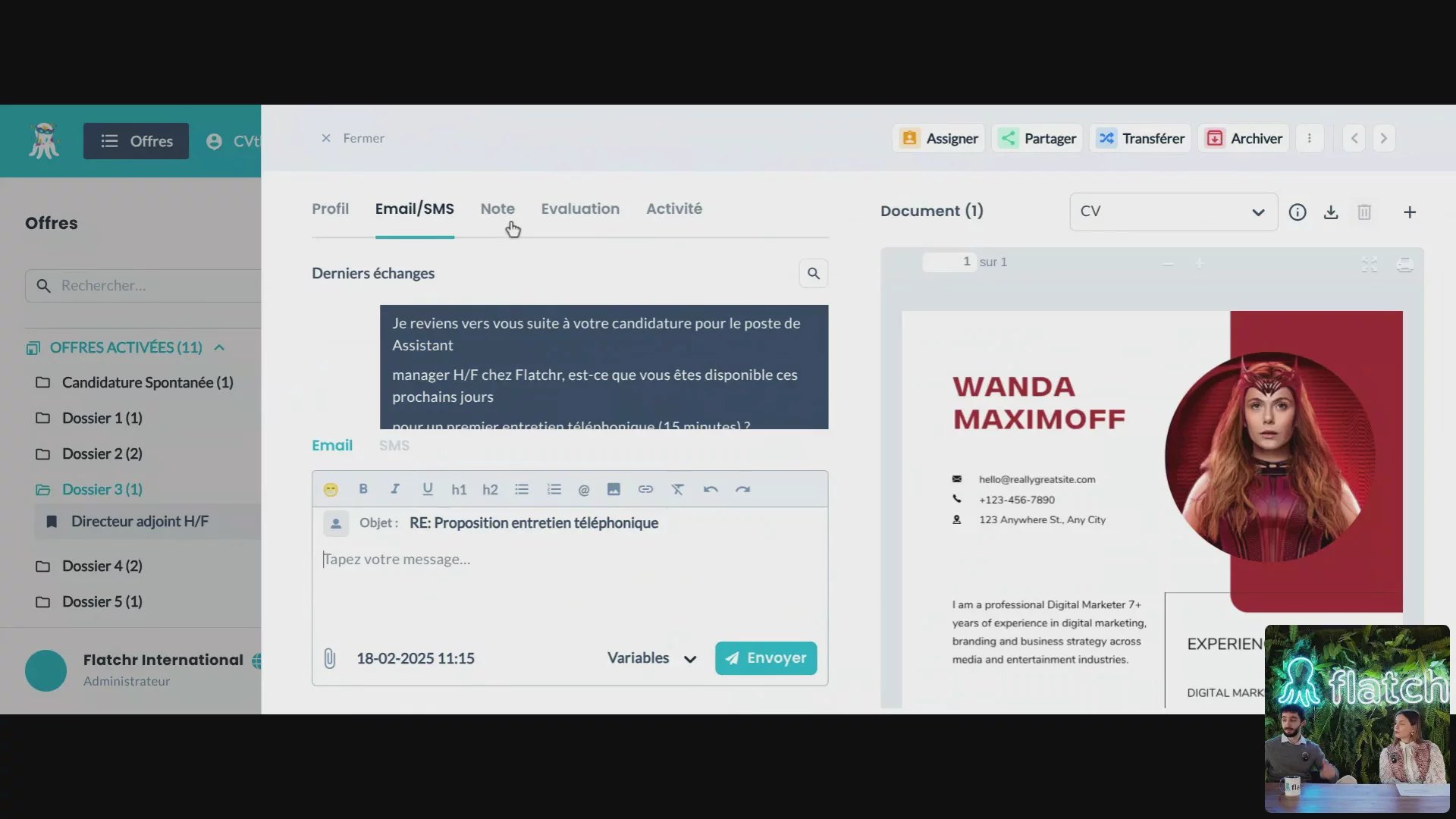The image size is (1456, 819).
Task: Click the sender avatar icon beside Objet
Action: click(336, 523)
